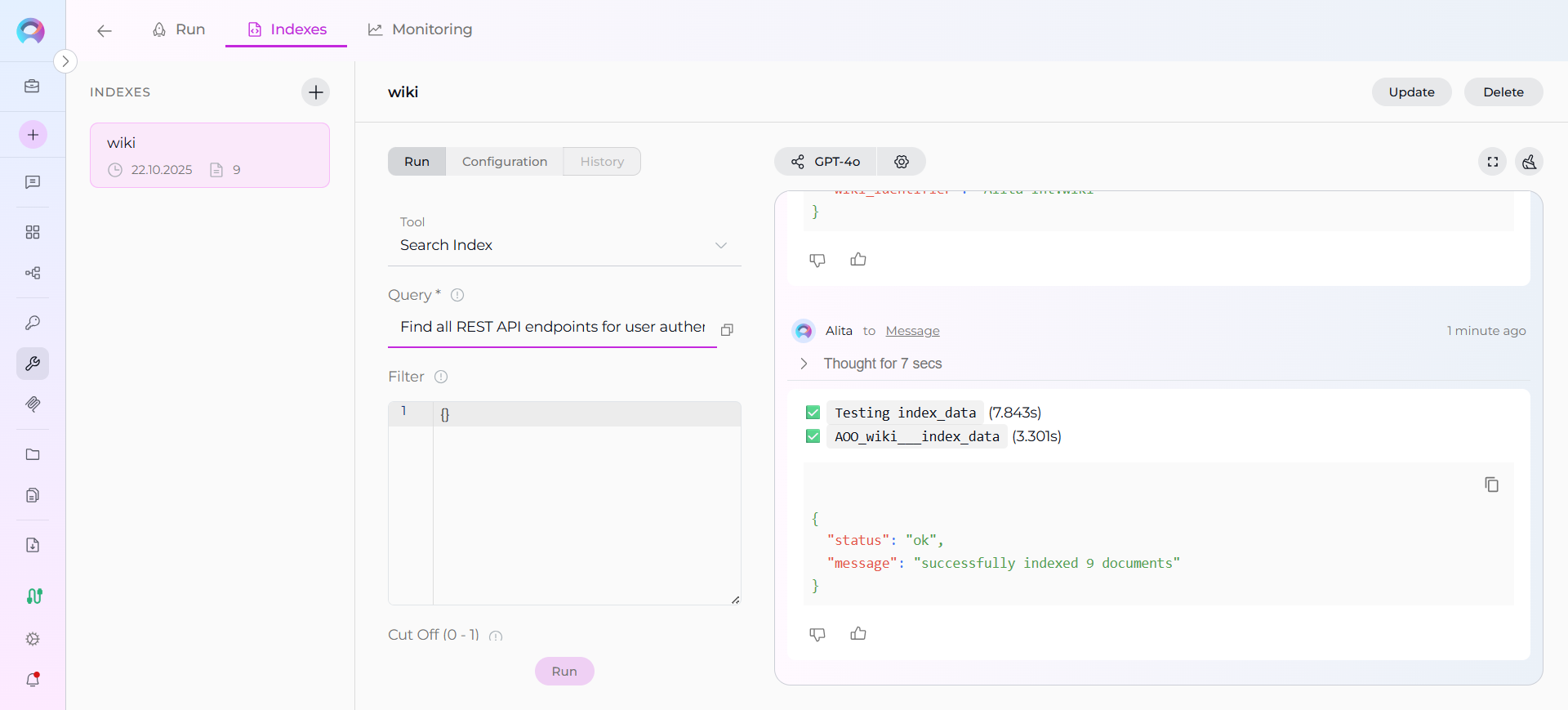
Task: Expand the collapsed left sidebar
Action: (x=65, y=61)
